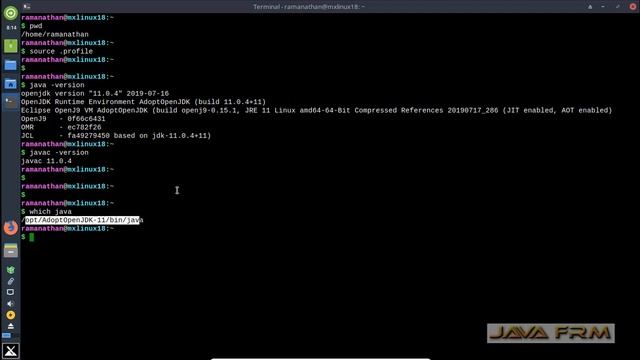Open the volume speaker tray icon
The height and width of the screenshot is (360, 640).
11,304
